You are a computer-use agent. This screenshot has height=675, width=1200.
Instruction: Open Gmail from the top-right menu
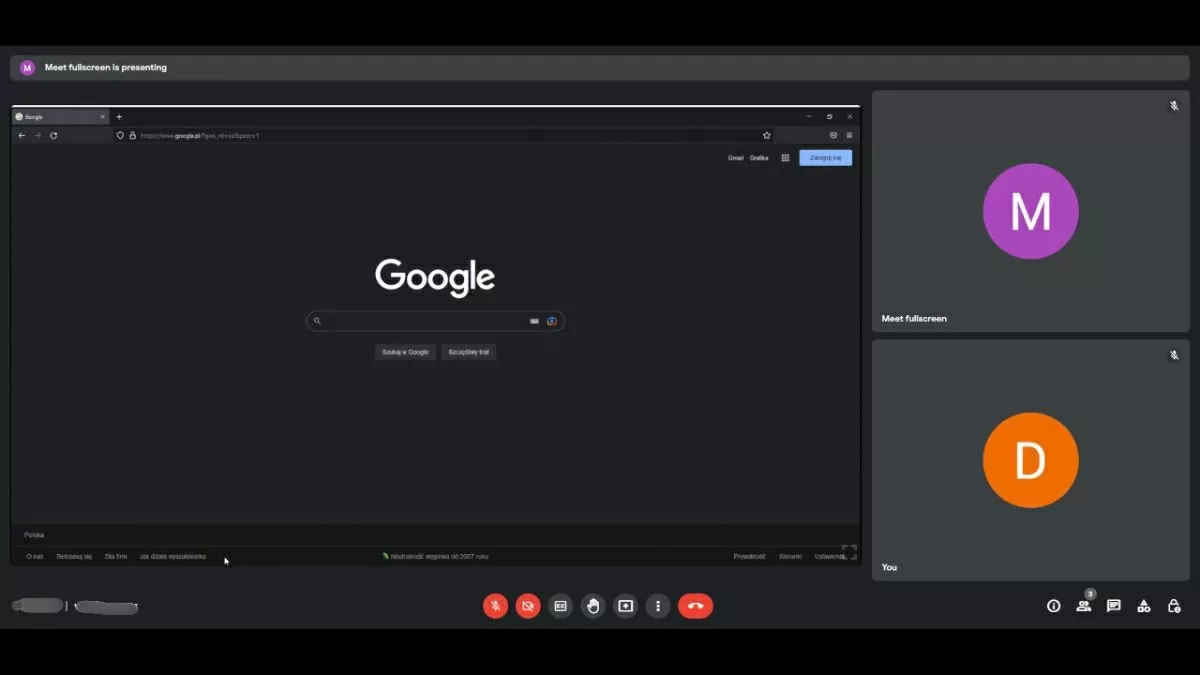(735, 157)
